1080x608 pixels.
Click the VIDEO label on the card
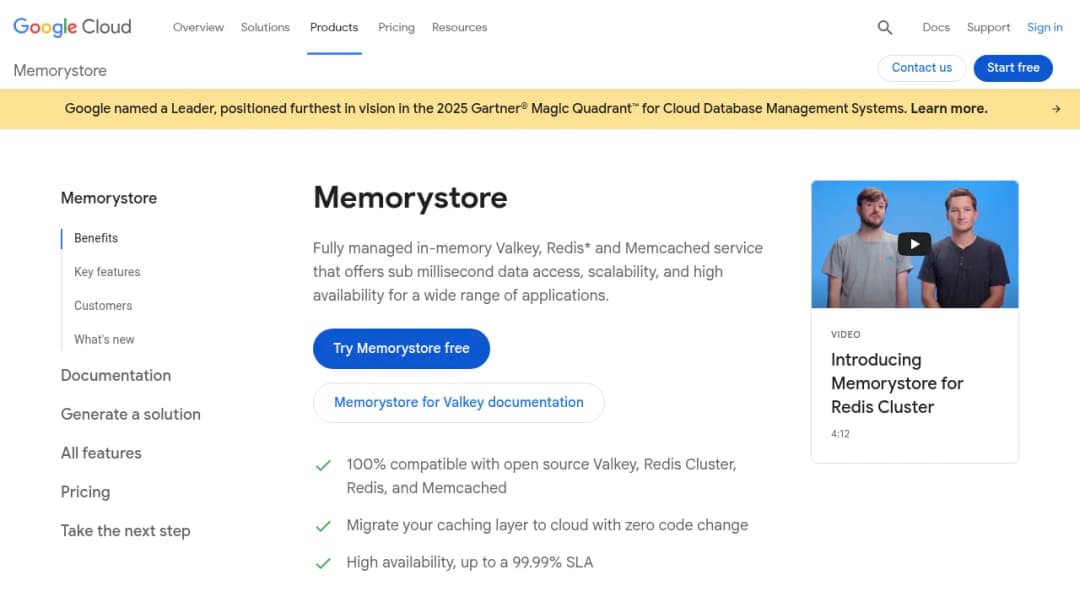pyautogui.click(x=845, y=335)
